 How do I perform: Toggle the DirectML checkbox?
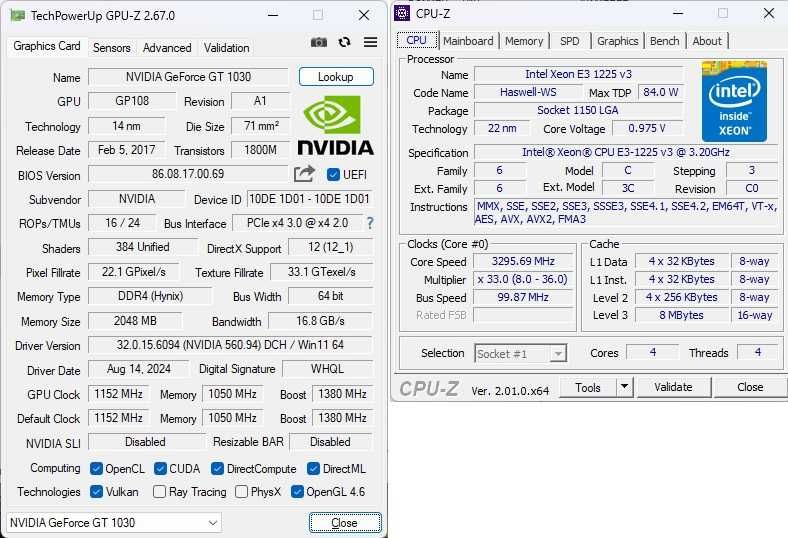pos(313,469)
